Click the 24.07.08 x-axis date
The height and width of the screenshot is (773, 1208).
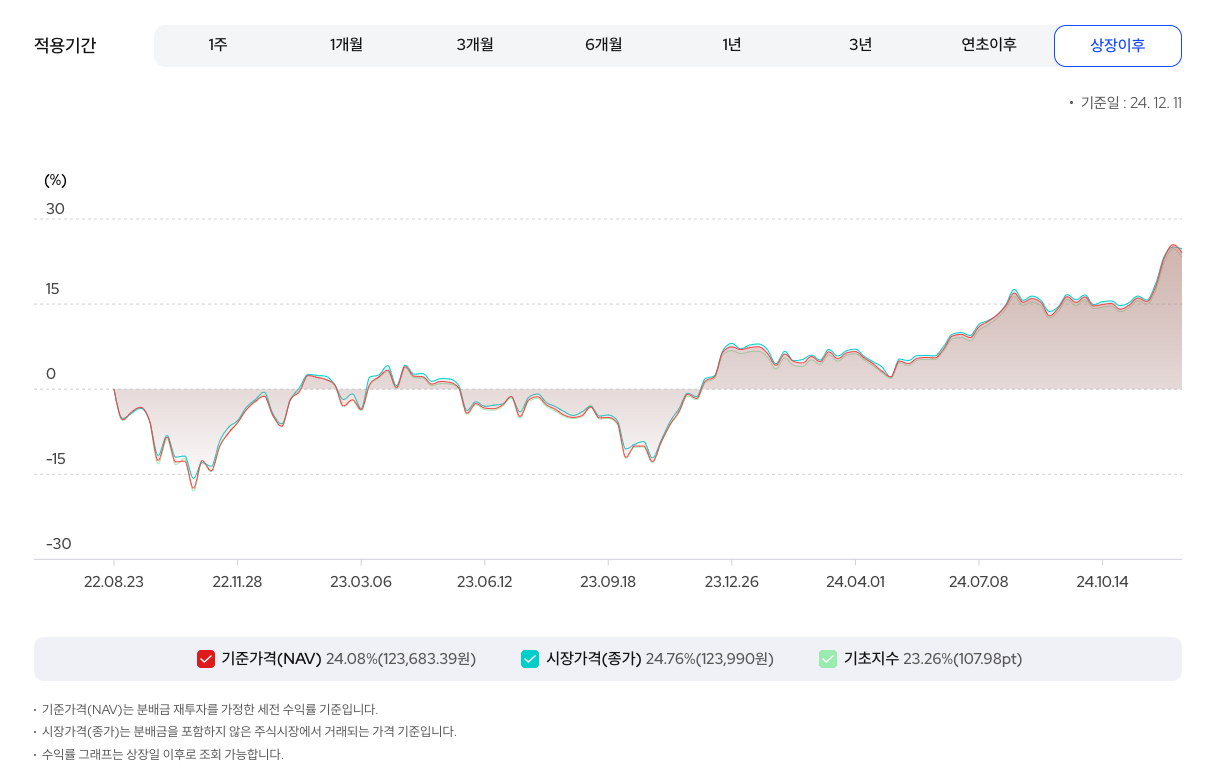pos(979,582)
